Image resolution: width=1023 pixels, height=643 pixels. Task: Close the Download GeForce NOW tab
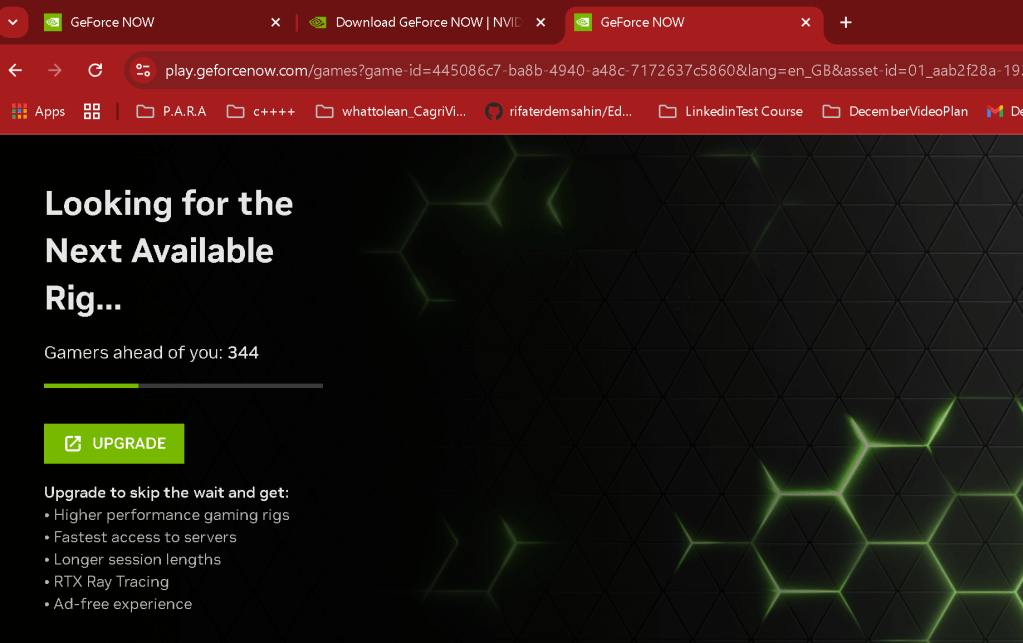pyautogui.click(x=540, y=22)
